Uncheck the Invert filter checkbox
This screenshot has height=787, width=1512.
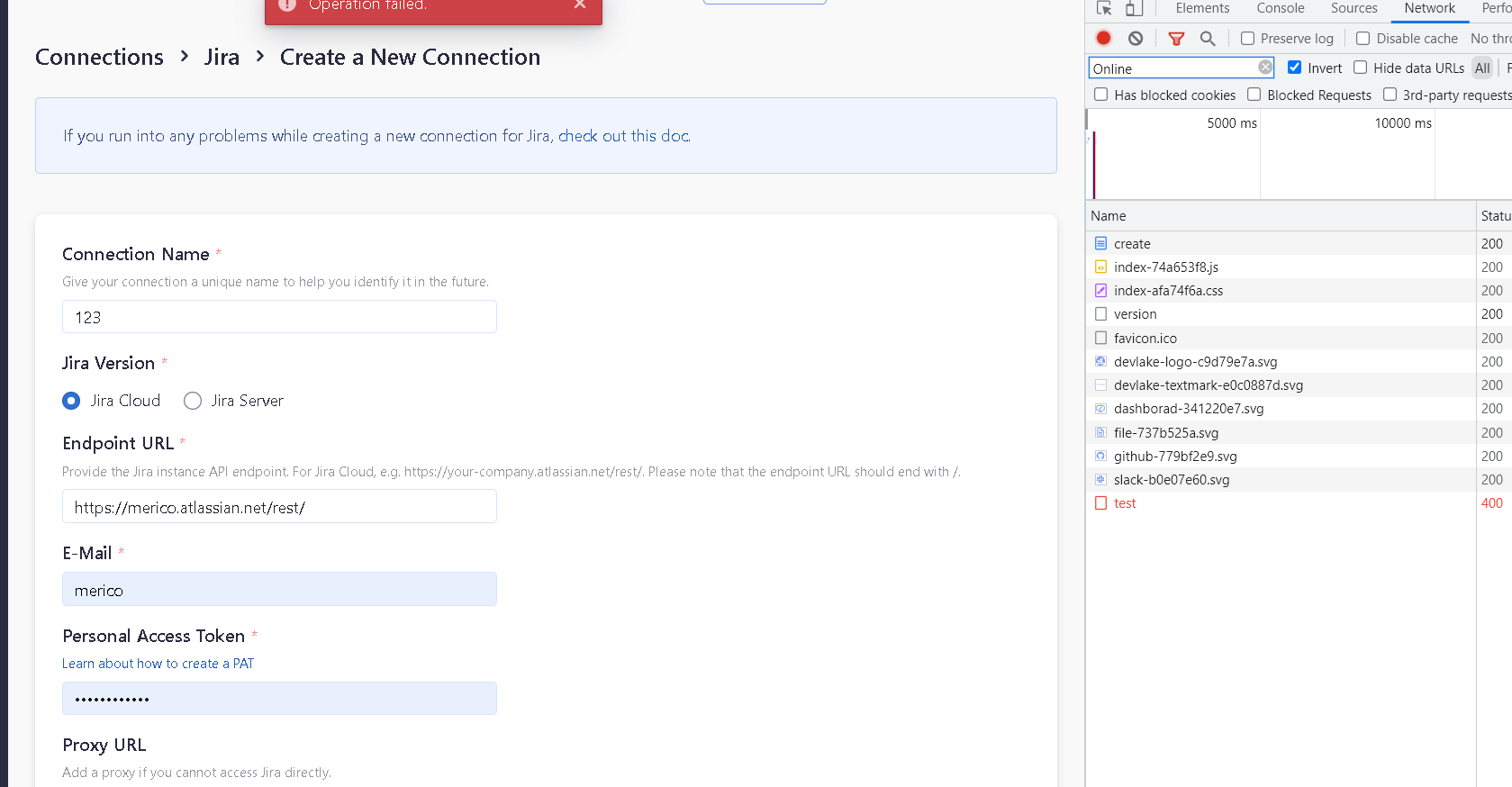[1294, 68]
